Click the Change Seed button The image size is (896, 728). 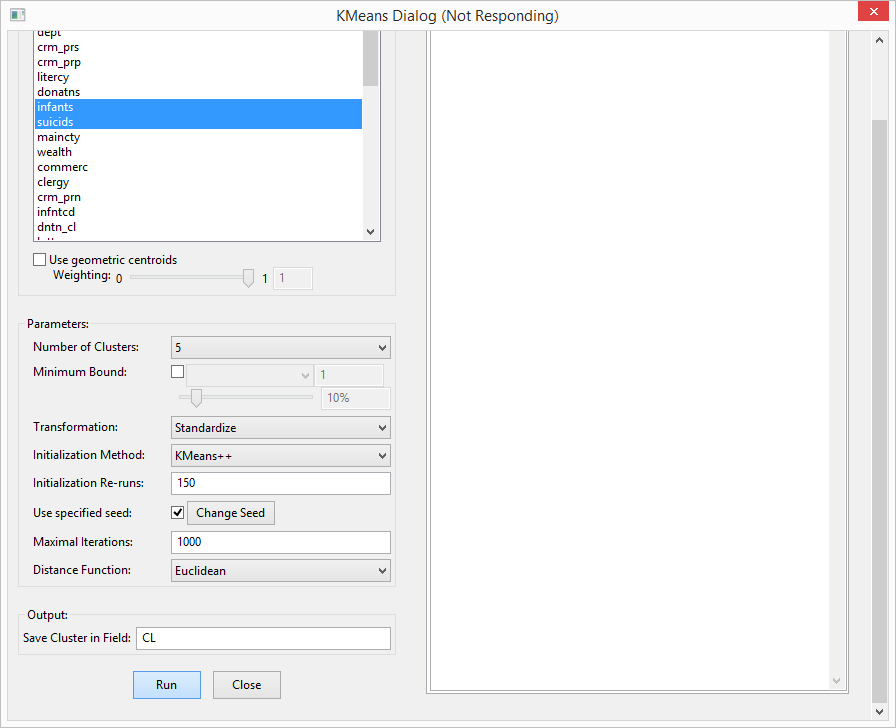231,513
